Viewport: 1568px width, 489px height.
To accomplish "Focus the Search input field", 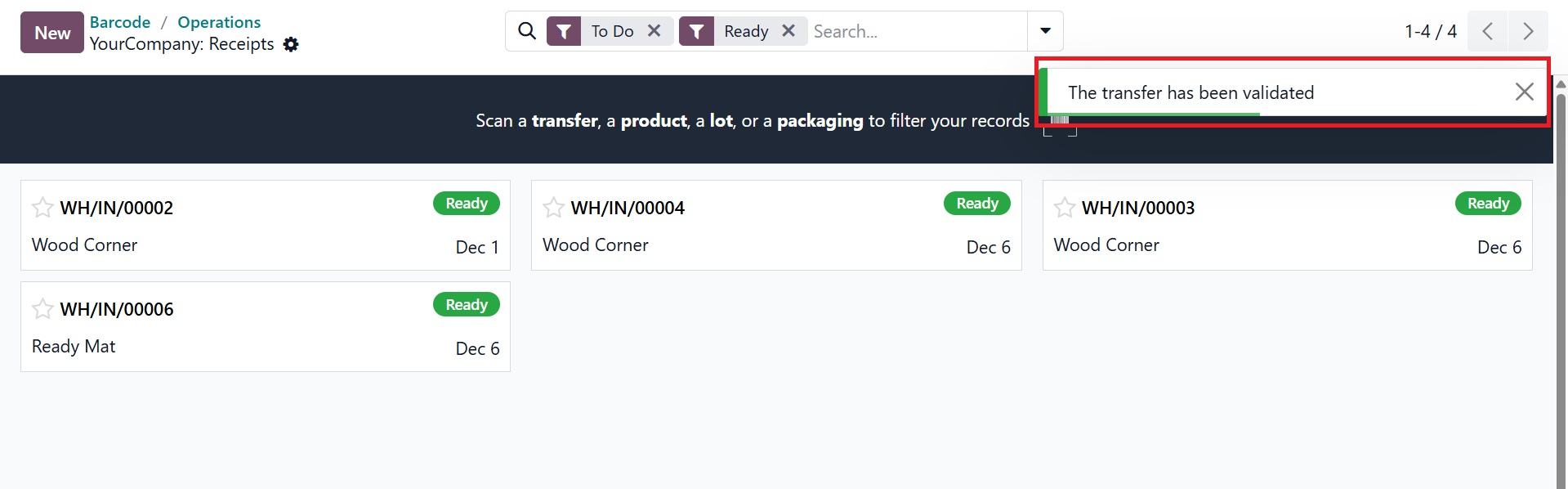I will coord(915,31).
